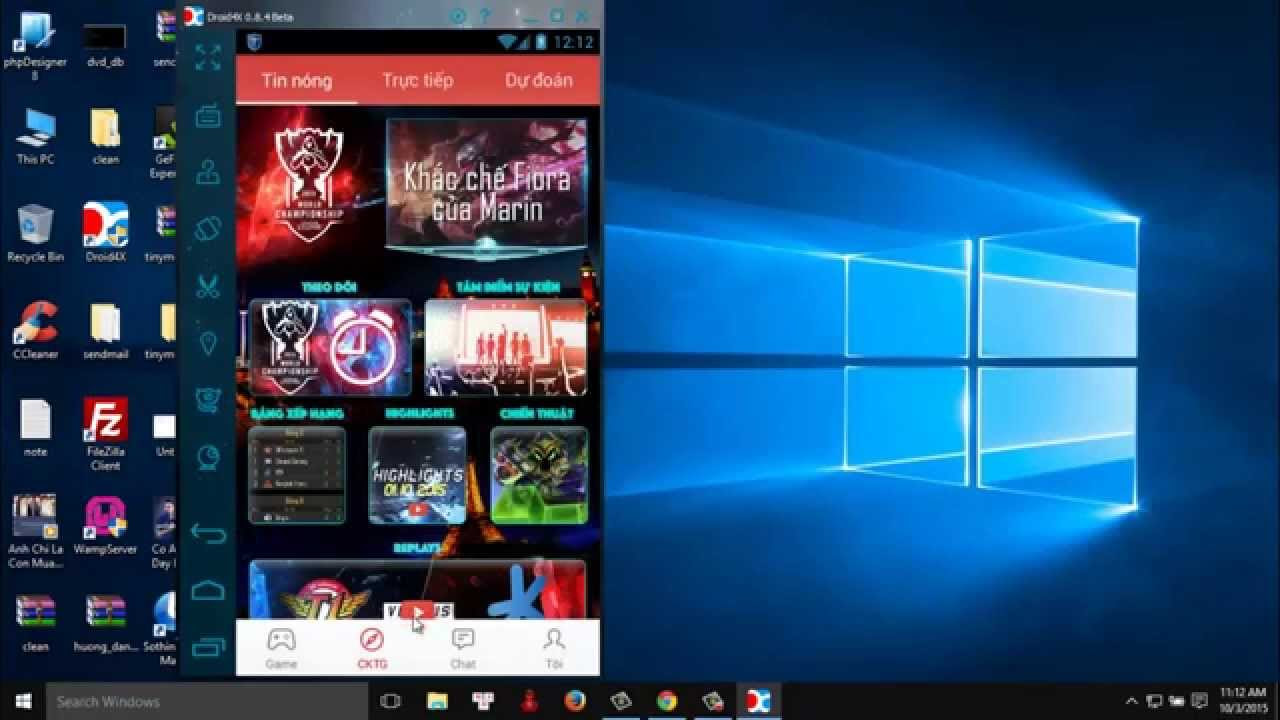Open Task View on the taskbar
Image resolution: width=1280 pixels, height=720 pixels.
[x=391, y=701]
